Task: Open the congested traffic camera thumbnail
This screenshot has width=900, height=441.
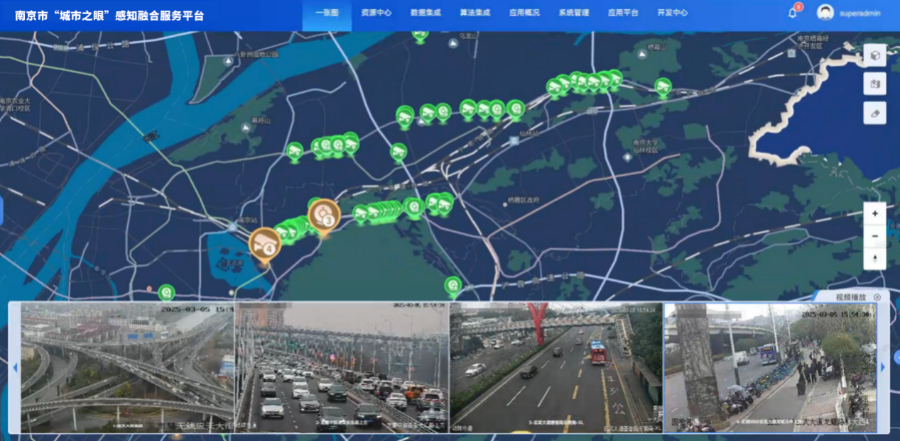Action: (x=341, y=366)
